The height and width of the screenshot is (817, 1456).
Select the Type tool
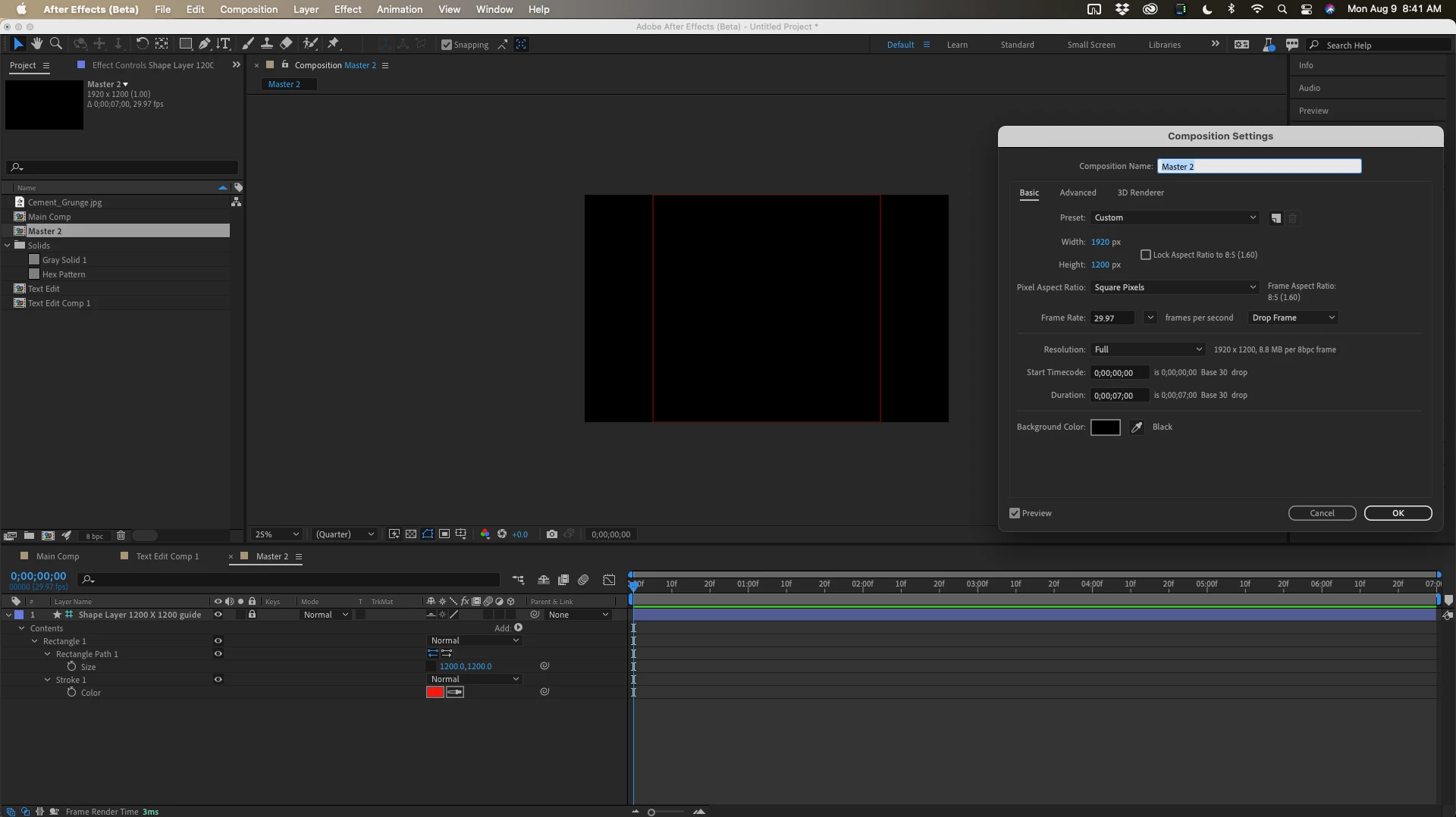point(224,44)
